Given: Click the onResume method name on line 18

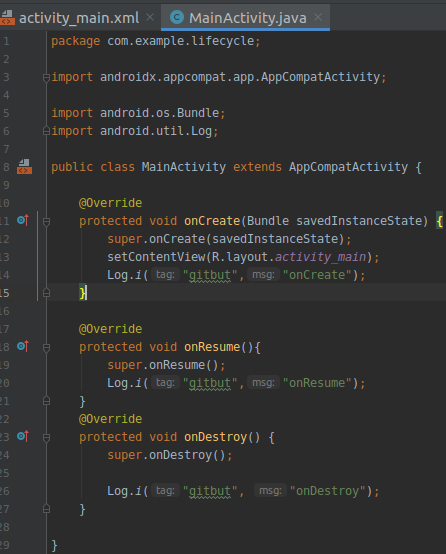Looking at the screenshot, I should pyautogui.click(x=212, y=347).
